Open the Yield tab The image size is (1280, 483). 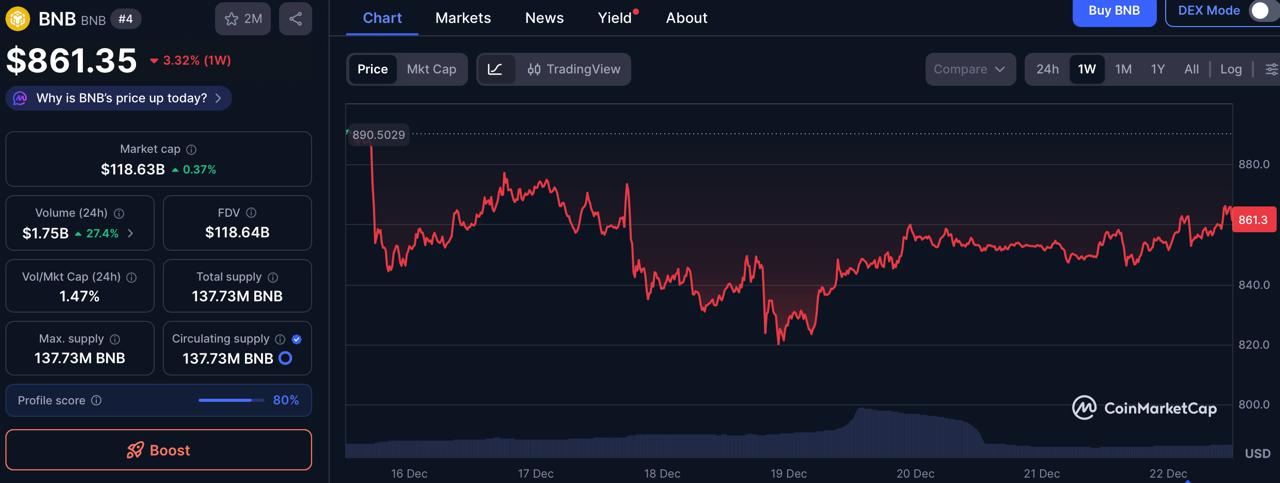coord(615,18)
